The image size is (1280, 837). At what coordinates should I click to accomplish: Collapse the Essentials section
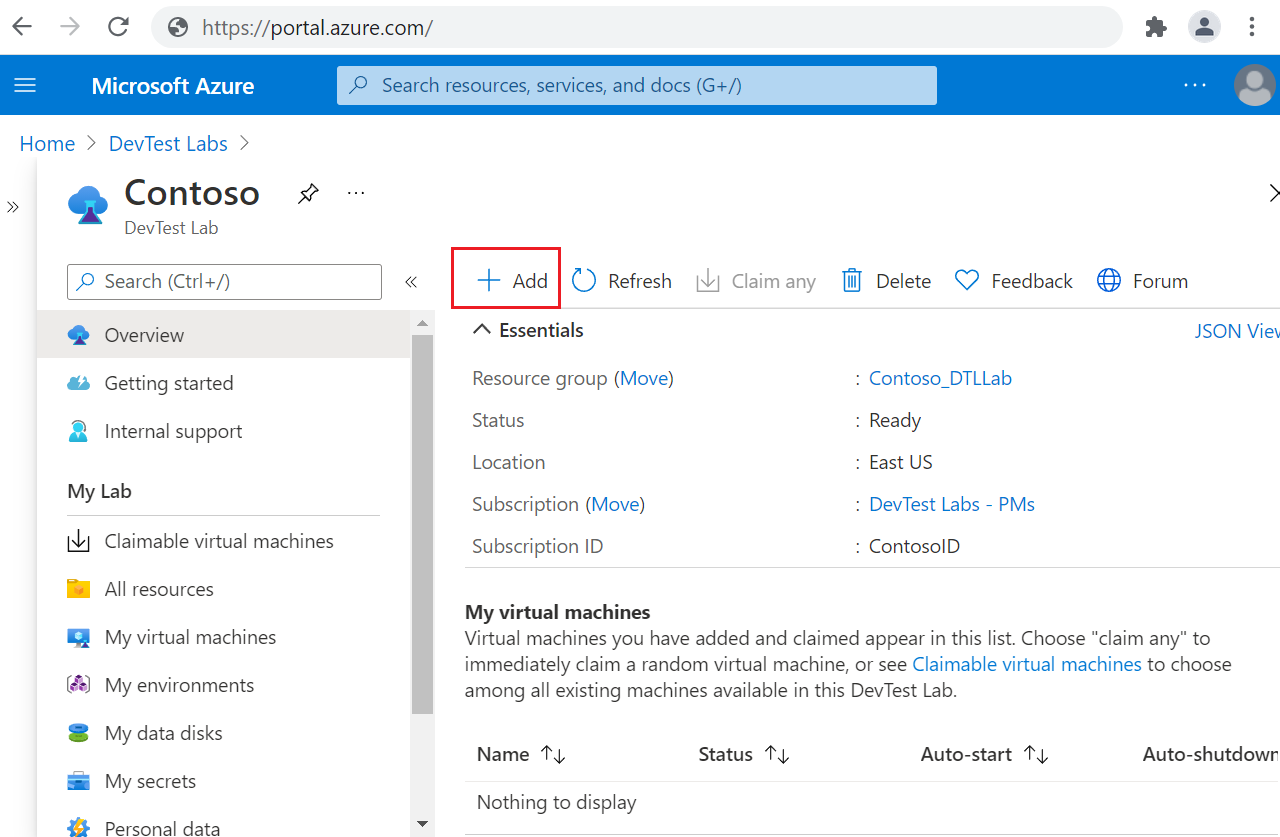point(482,330)
